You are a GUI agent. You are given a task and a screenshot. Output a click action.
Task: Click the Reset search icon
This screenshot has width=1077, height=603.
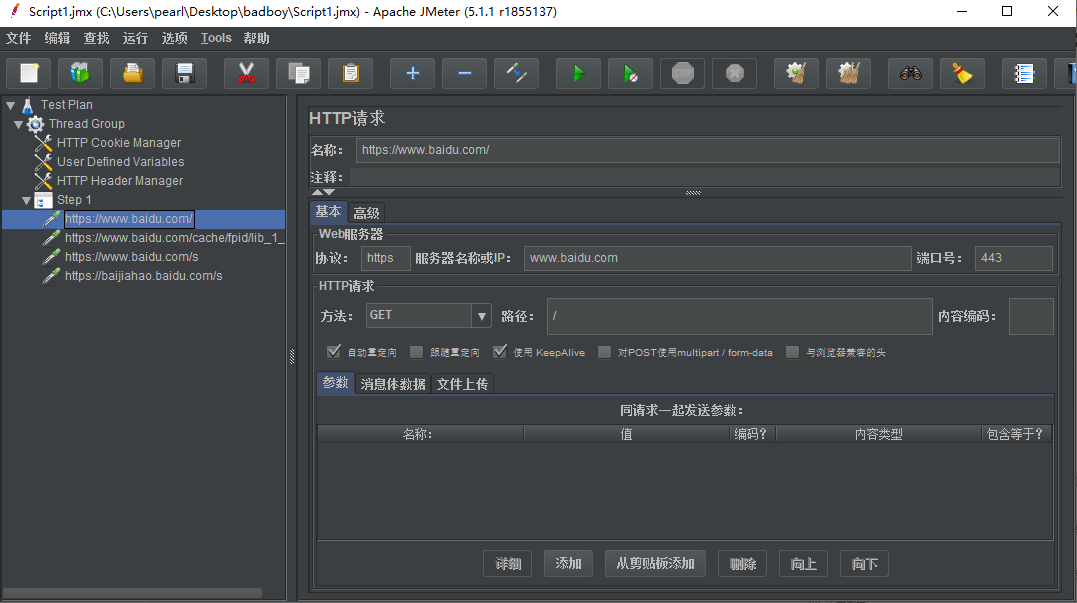[962, 73]
